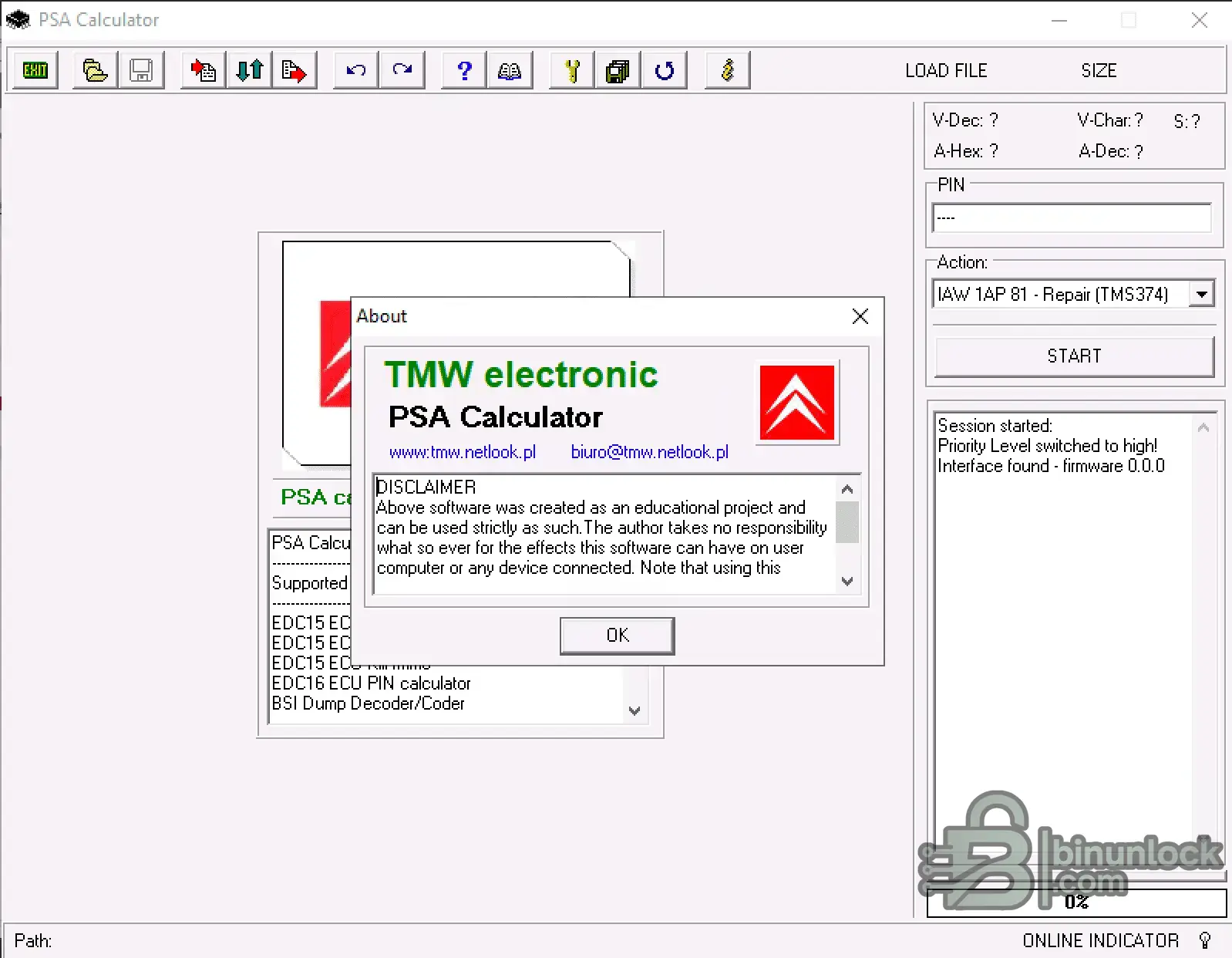Click the blue circular refresh arrow icon

664,71
